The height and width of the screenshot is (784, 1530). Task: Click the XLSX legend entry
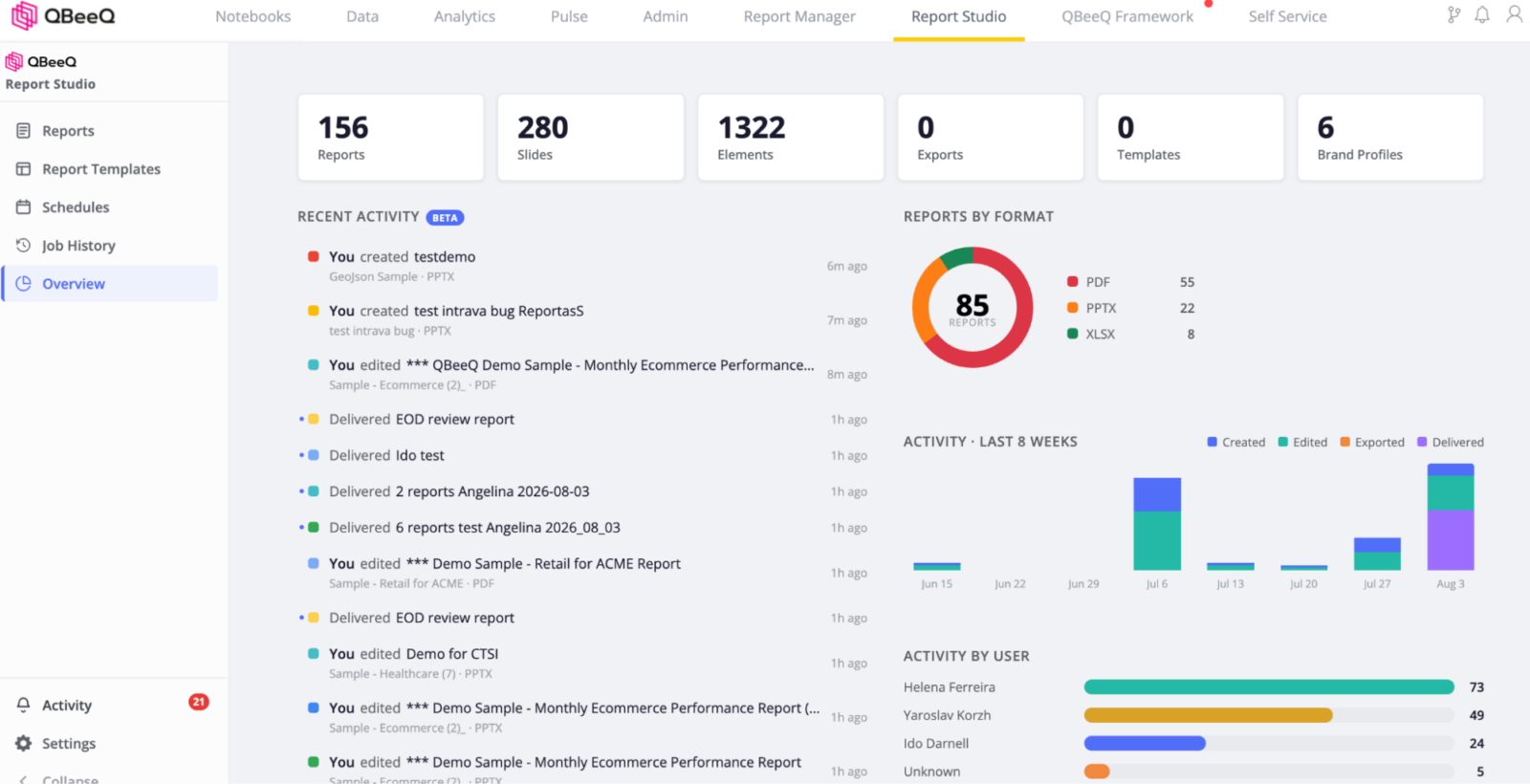coord(1131,334)
